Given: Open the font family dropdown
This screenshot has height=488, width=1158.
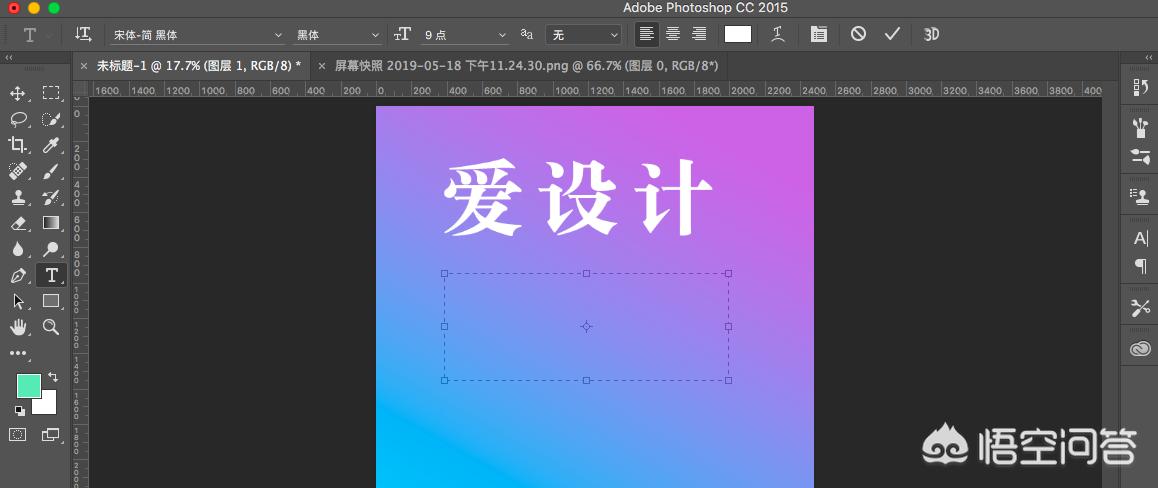Looking at the screenshot, I should pyautogui.click(x=197, y=35).
